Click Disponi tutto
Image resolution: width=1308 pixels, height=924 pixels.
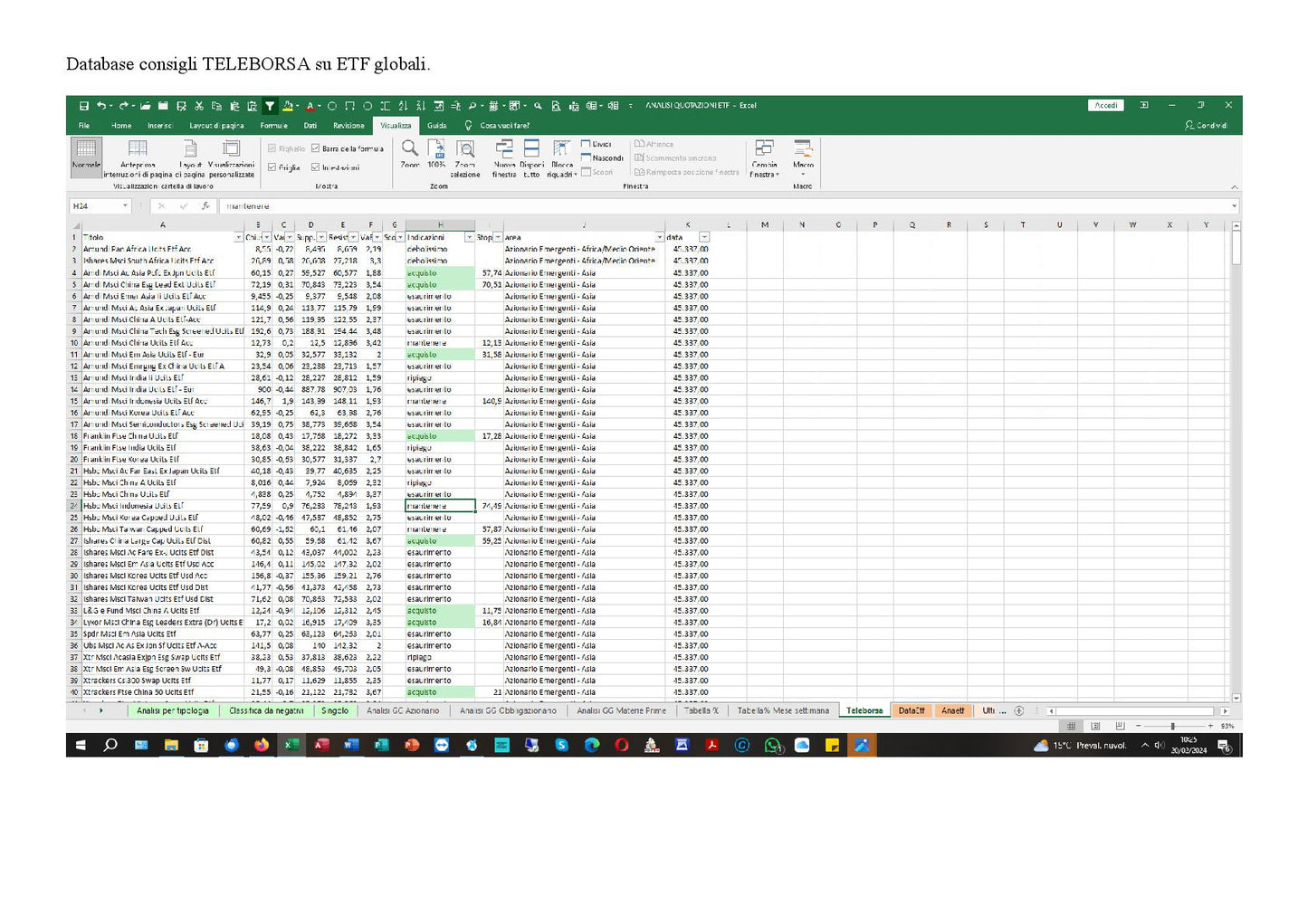click(x=532, y=158)
